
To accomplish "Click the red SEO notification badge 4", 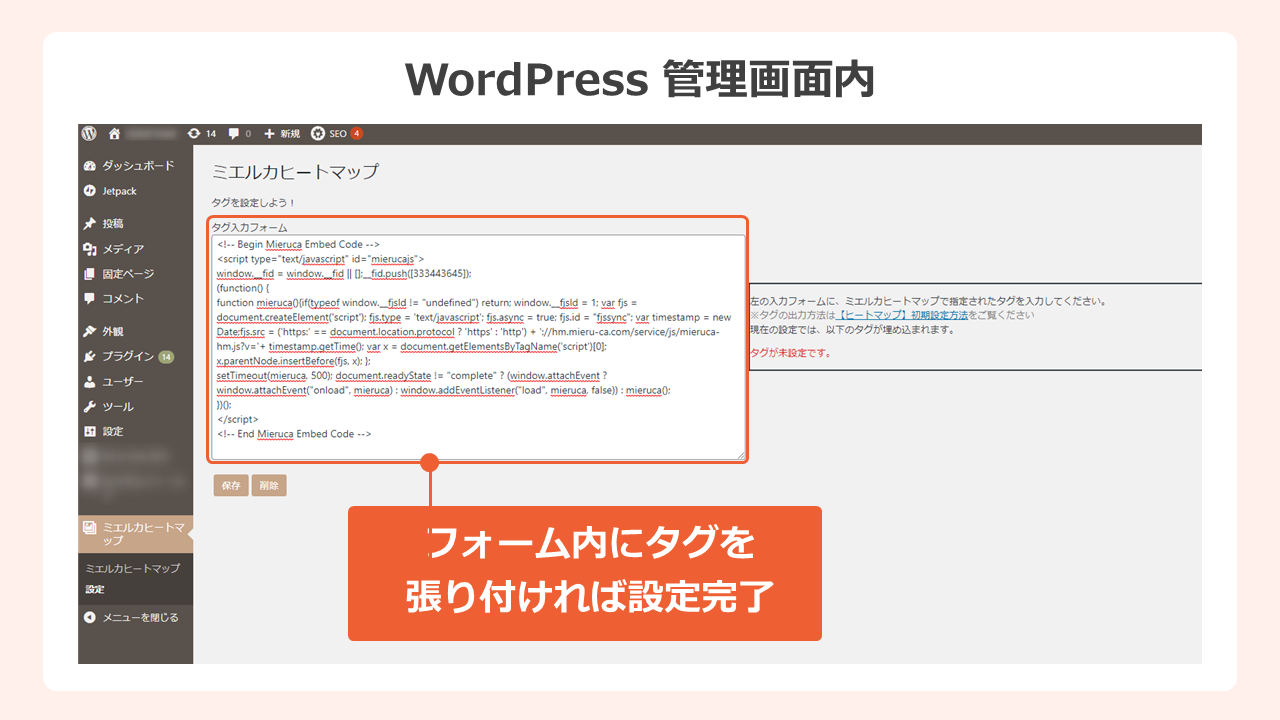I will coord(356,133).
